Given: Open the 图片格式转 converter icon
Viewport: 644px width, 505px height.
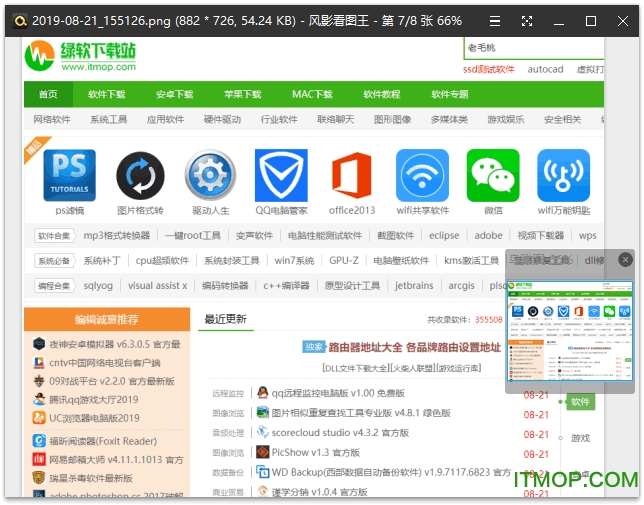Looking at the screenshot, I should [140, 175].
